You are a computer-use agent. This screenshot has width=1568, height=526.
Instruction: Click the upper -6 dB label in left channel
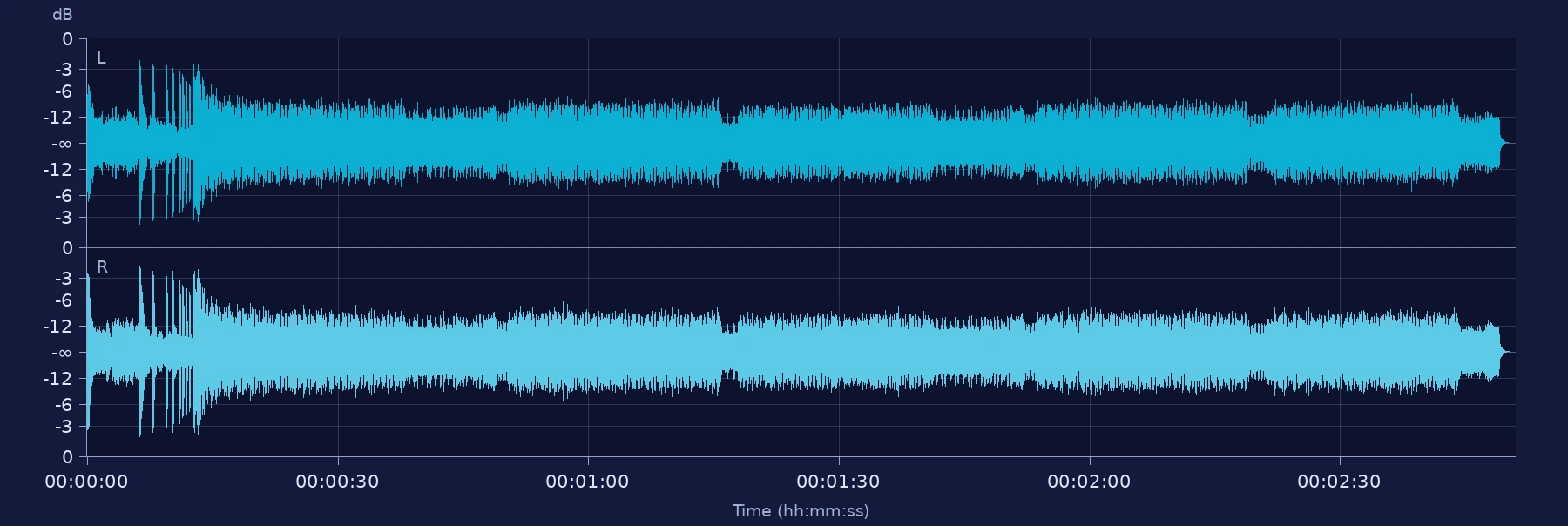point(63,91)
